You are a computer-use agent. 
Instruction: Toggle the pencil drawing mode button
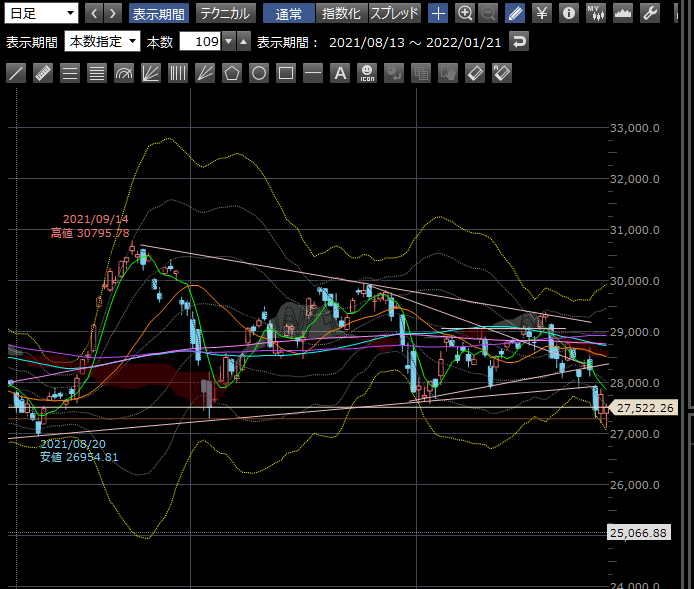pos(515,13)
